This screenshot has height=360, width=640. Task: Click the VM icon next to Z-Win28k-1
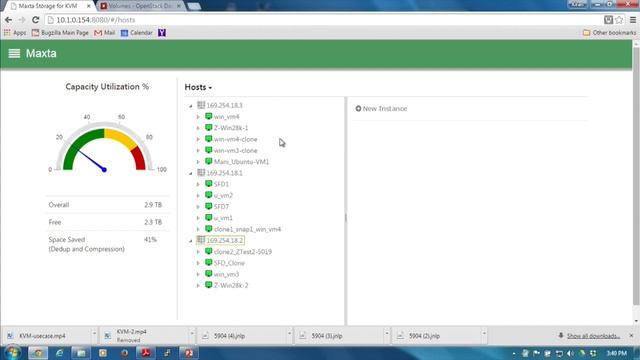tap(209, 128)
